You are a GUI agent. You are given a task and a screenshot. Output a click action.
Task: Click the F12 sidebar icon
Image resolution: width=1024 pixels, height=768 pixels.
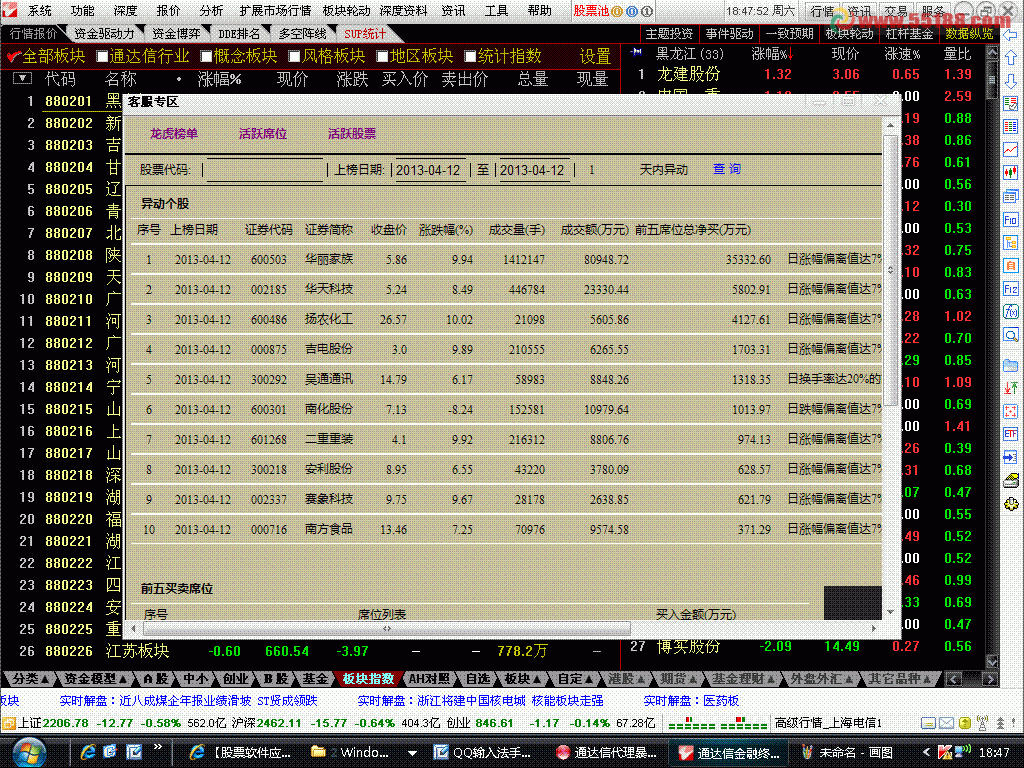[1010, 289]
